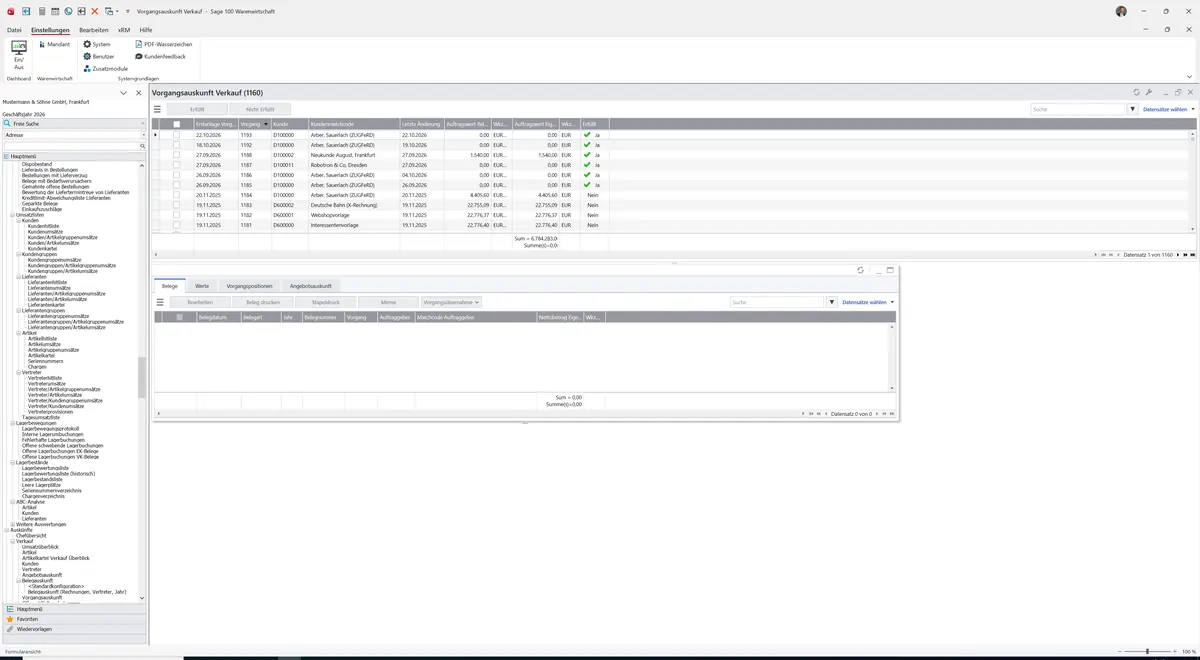
Task: Maximize the lower Belege panel
Action: click(890, 270)
